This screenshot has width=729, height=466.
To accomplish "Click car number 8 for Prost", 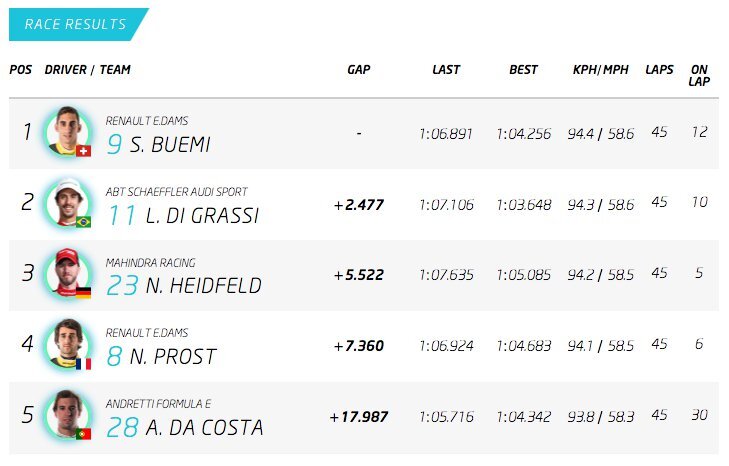I will point(115,357).
